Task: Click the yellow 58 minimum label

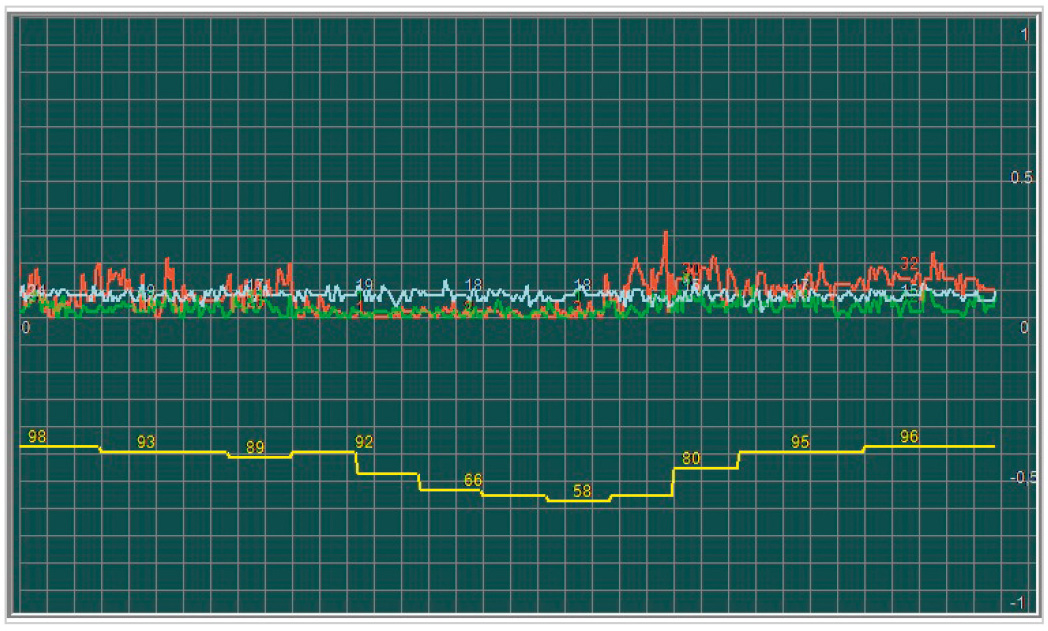Action: coord(582,491)
